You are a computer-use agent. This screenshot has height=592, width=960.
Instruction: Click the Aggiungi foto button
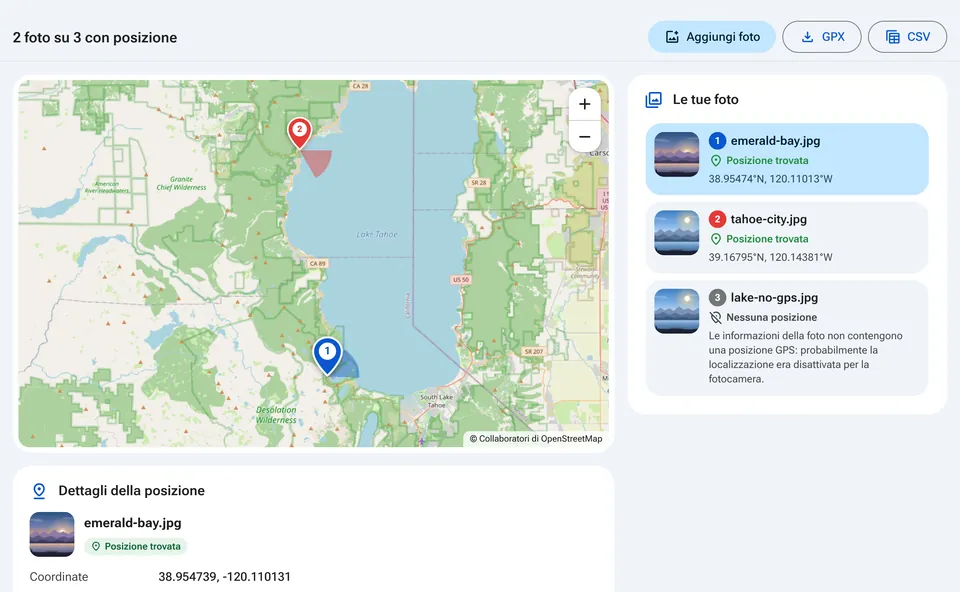click(x=711, y=37)
